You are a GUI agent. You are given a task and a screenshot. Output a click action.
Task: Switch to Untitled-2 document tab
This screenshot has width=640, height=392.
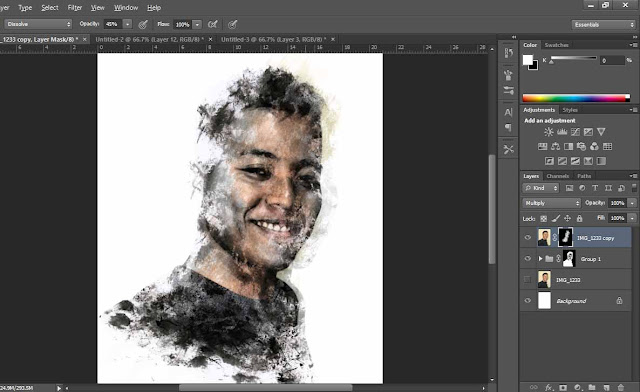[x=149, y=39]
